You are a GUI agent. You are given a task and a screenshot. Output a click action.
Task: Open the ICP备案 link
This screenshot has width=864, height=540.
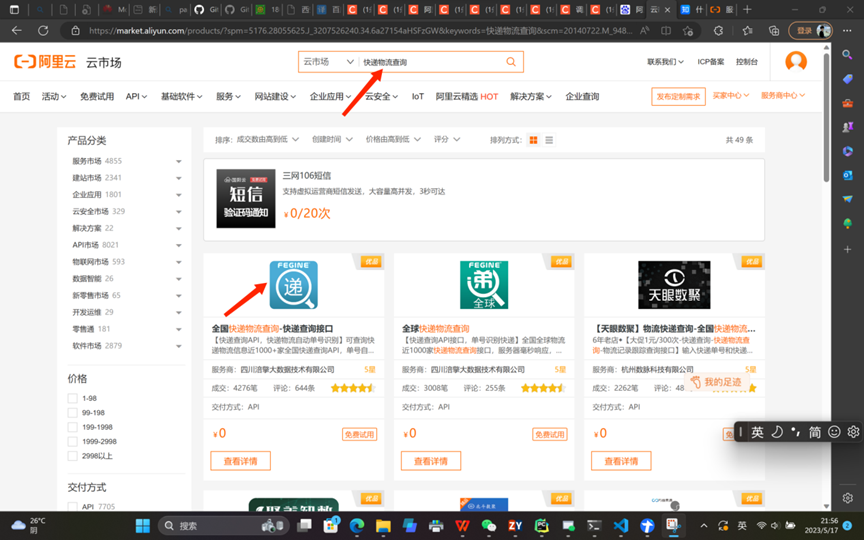tap(711, 62)
